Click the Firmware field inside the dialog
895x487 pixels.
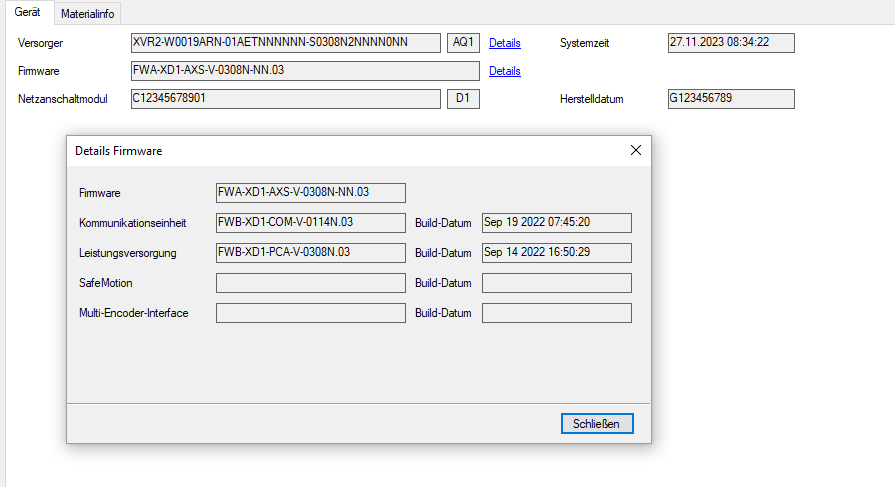coord(310,193)
